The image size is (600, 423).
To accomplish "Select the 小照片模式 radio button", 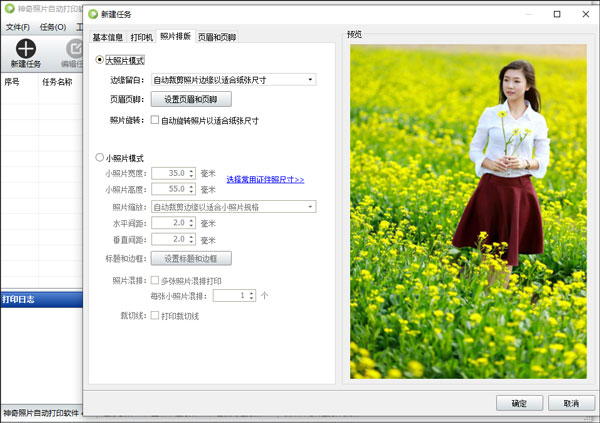I will 99,157.
